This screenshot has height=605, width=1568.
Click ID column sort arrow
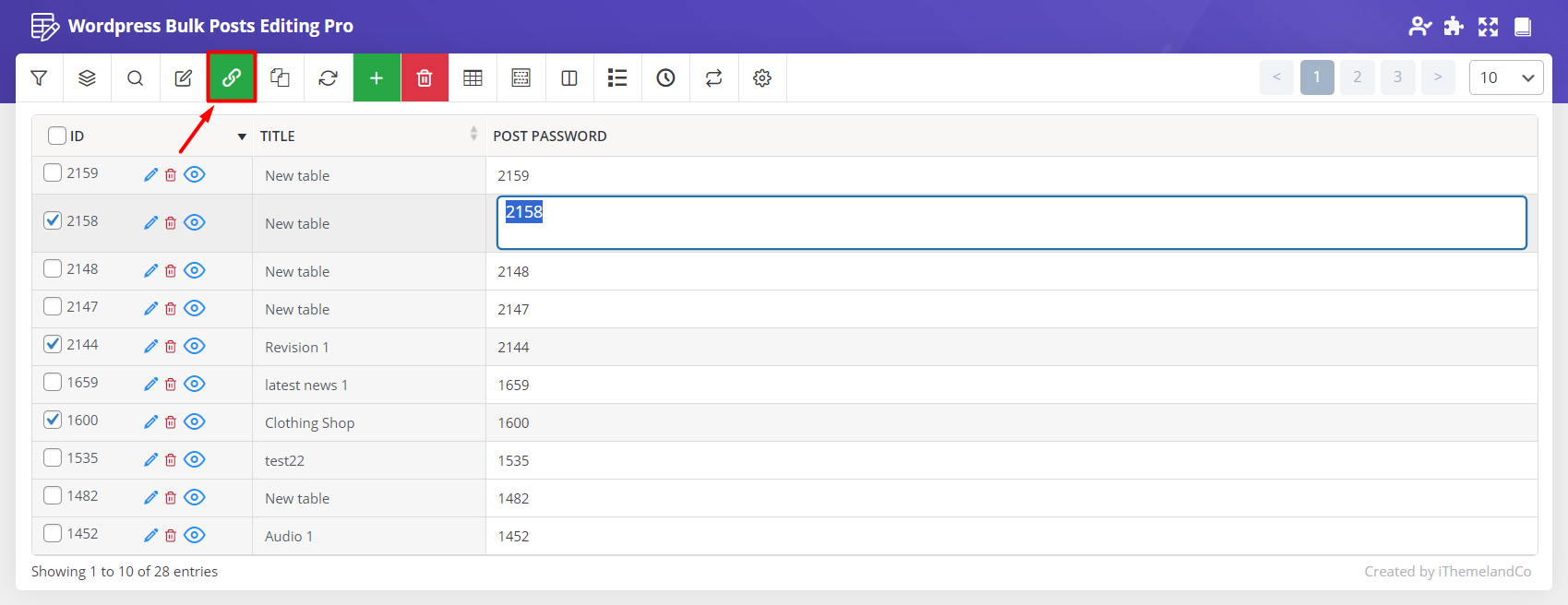242,136
